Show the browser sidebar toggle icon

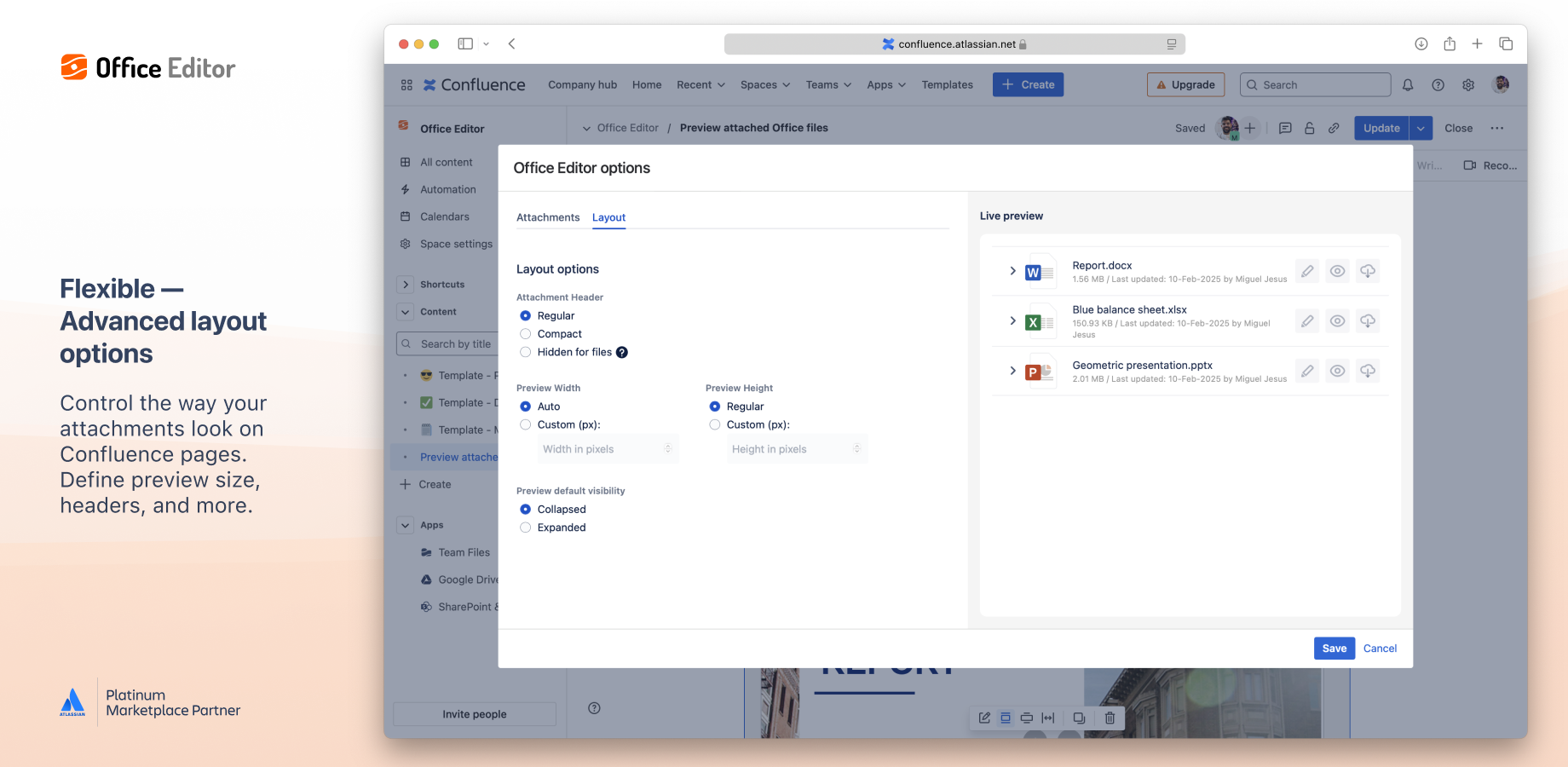465,43
